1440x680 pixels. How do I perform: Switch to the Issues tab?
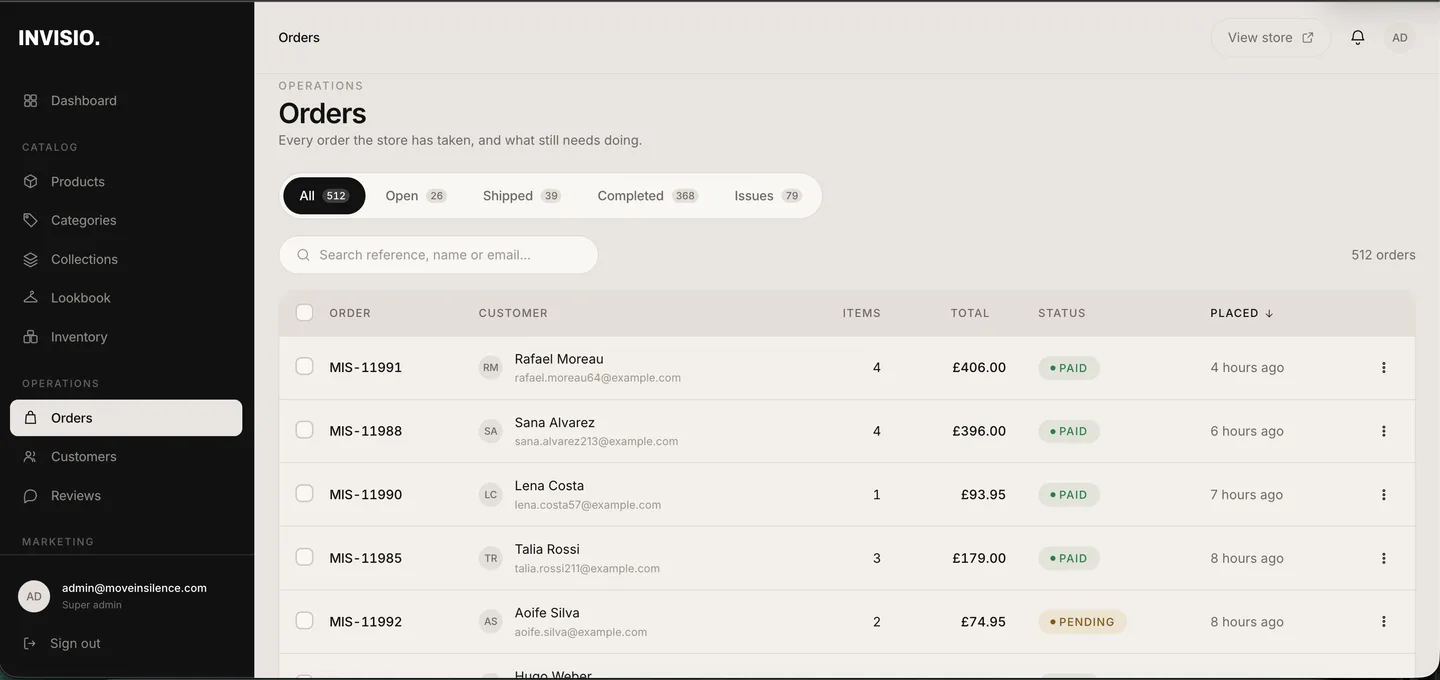click(768, 196)
